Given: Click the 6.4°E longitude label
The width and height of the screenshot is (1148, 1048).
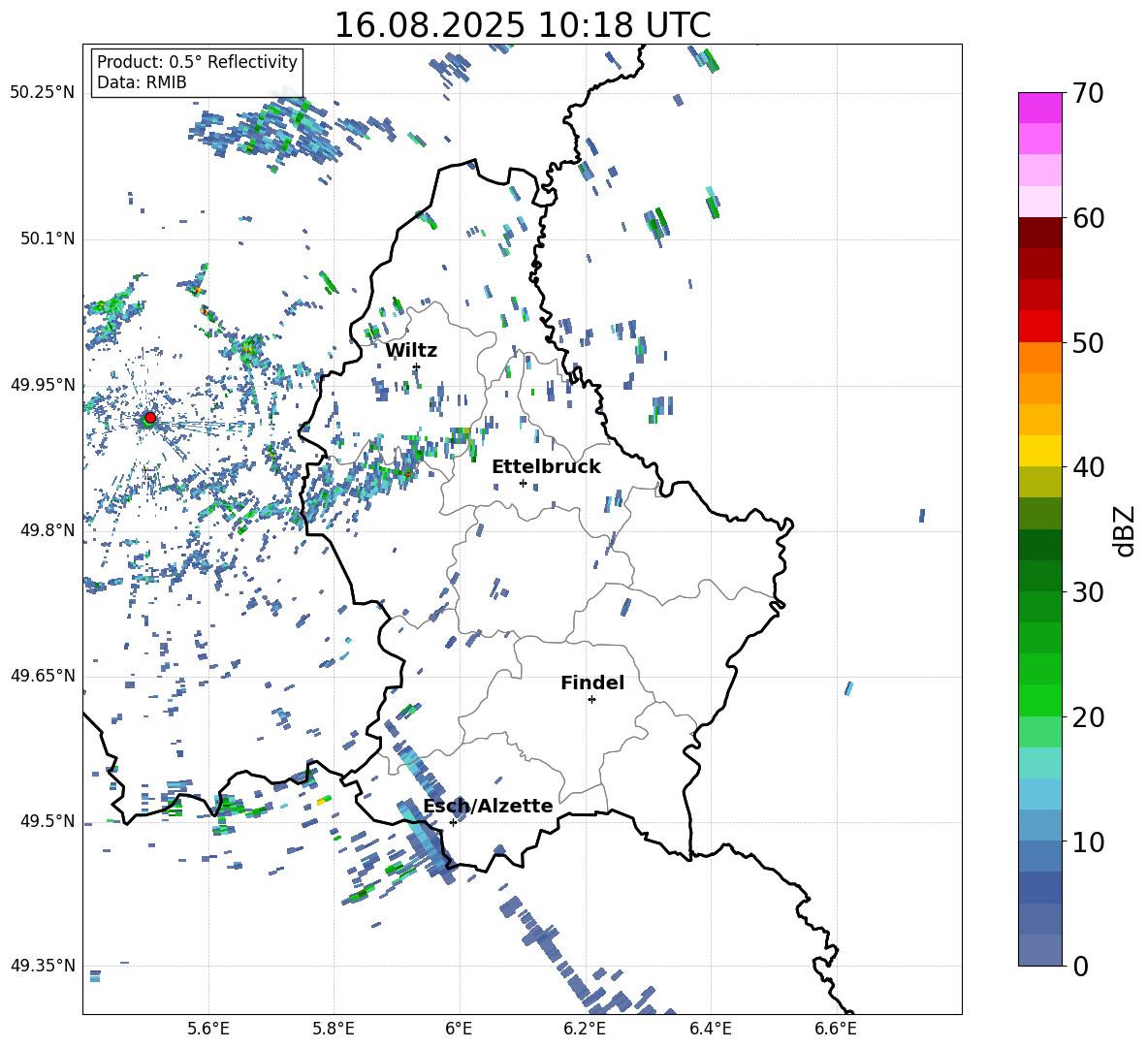Looking at the screenshot, I should point(710,1029).
